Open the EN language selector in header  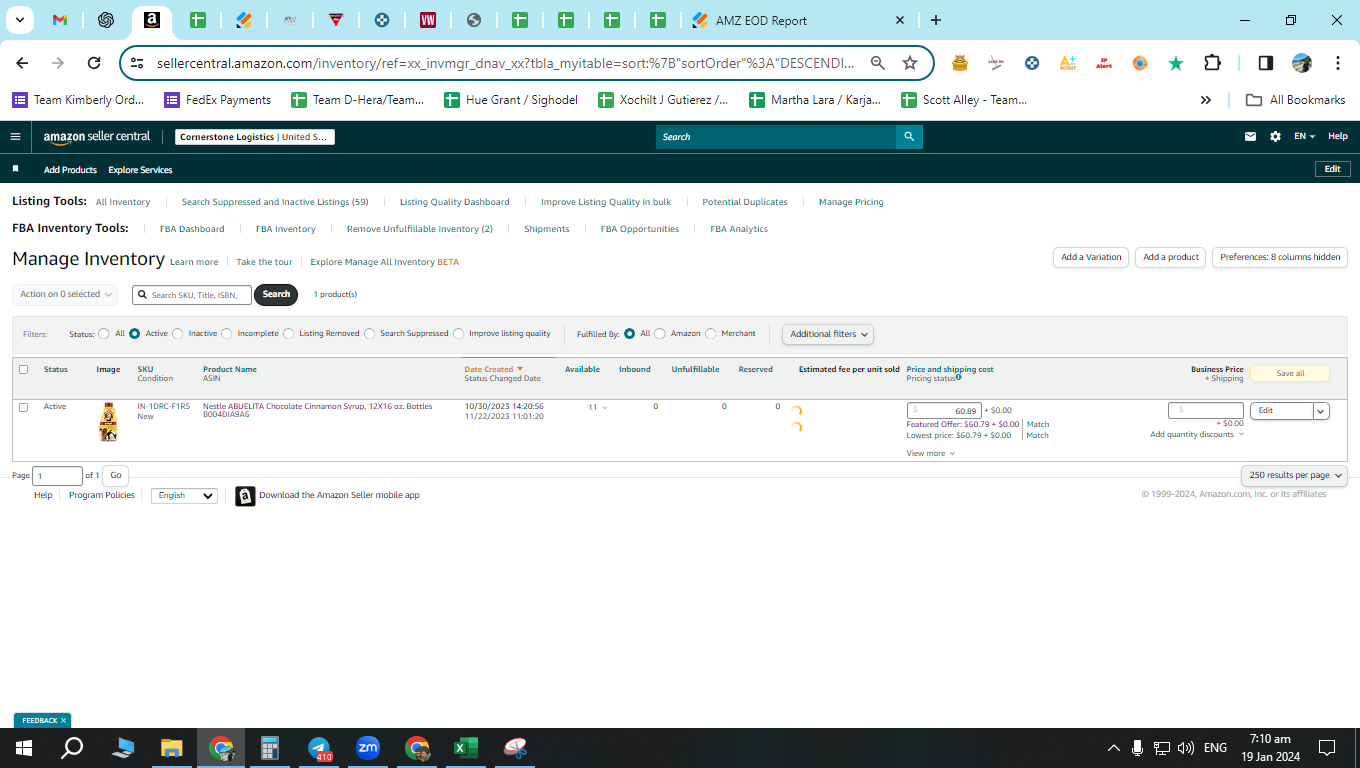[x=1304, y=137]
